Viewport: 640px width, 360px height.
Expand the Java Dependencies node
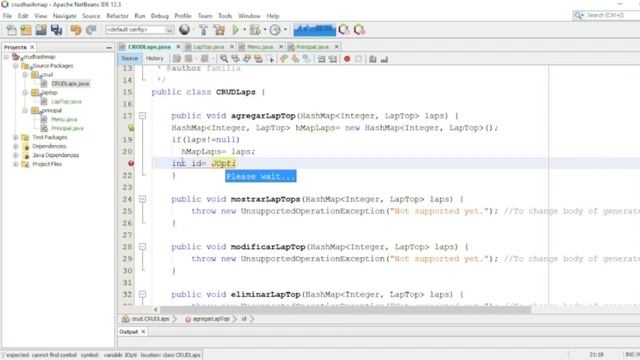tap(16, 155)
